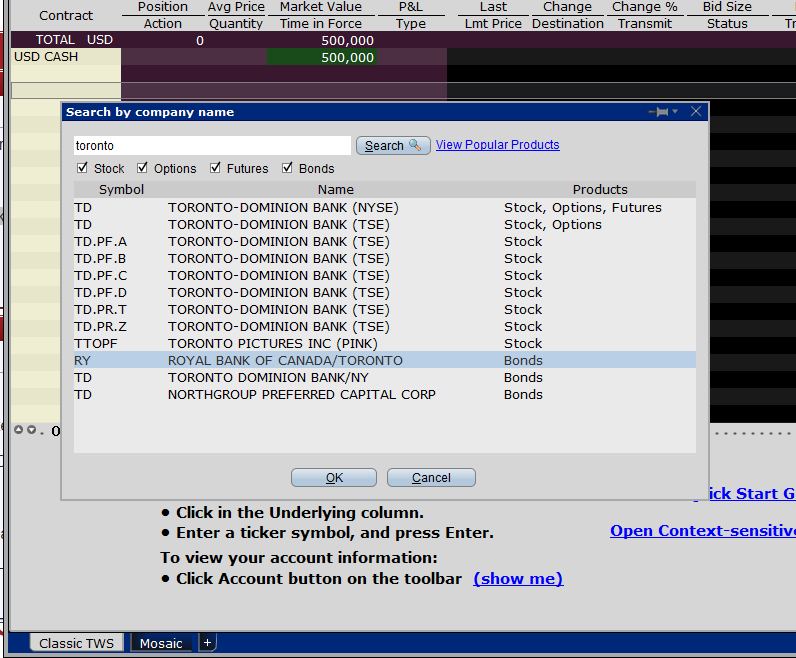
Task: Click the Search button
Action: coord(393,146)
